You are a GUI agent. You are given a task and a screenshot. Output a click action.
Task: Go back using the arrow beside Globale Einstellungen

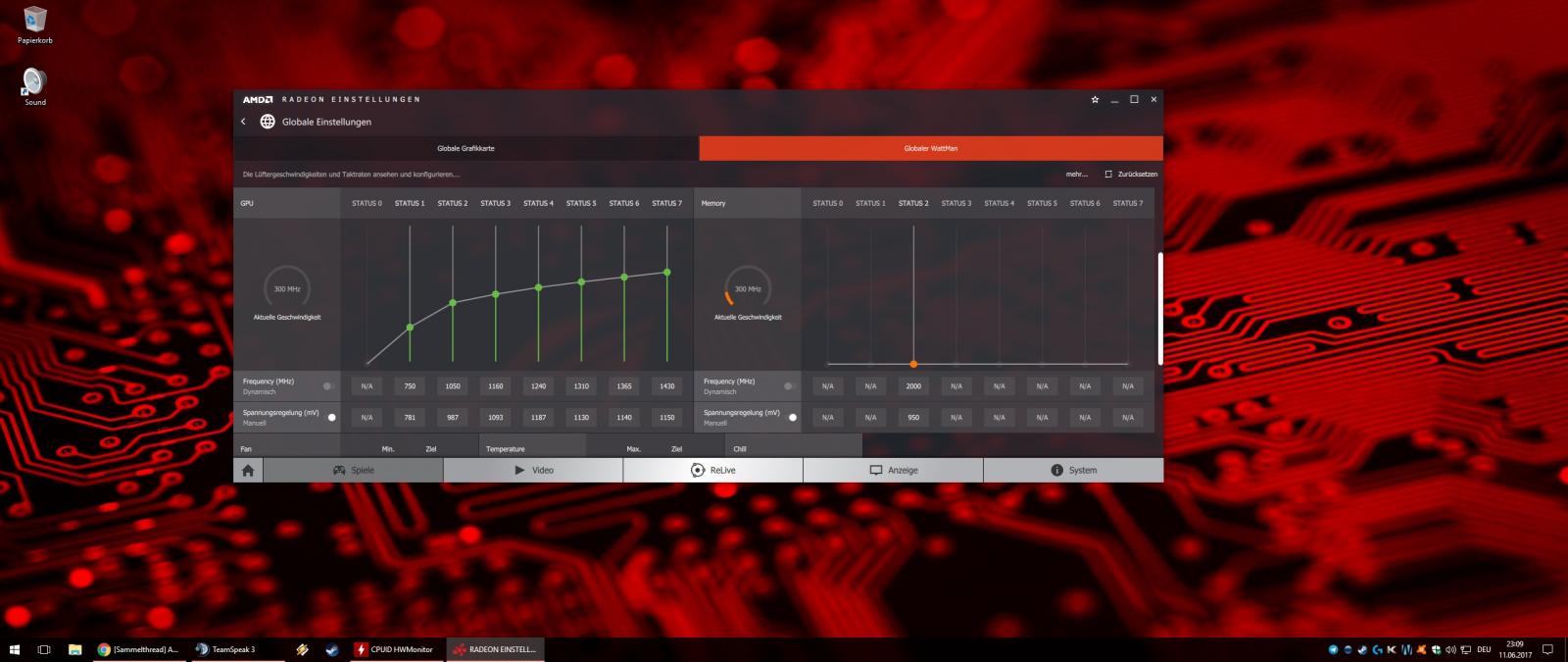coord(243,122)
